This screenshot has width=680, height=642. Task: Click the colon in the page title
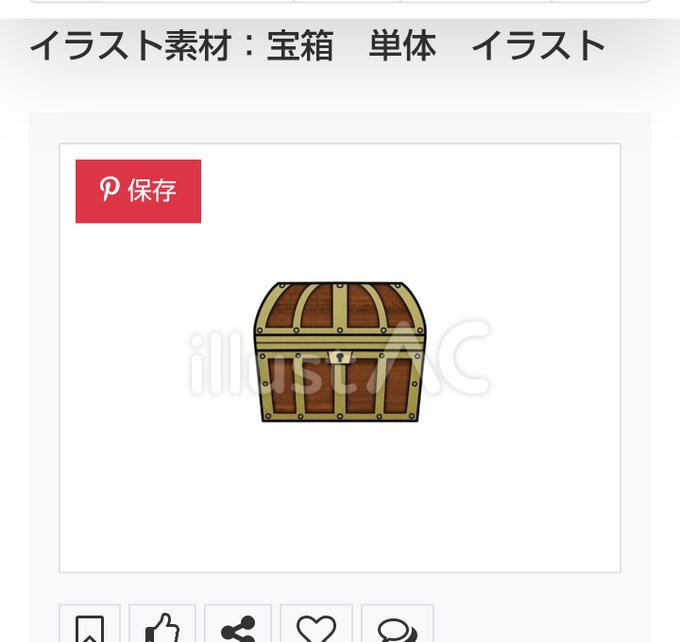pos(249,46)
